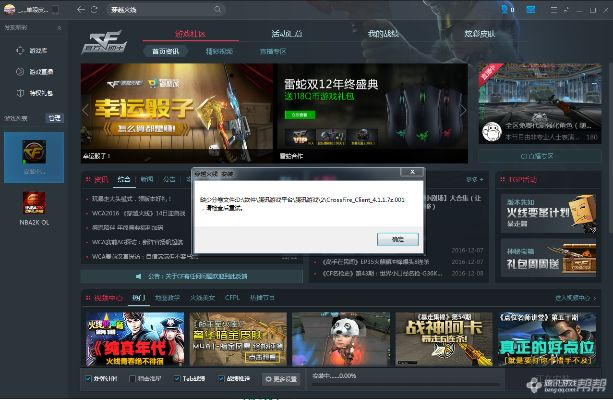This screenshot has height=400, width=613.
Task: Open the CF名枪堂 第43期 news link
Action: click(x=382, y=273)
